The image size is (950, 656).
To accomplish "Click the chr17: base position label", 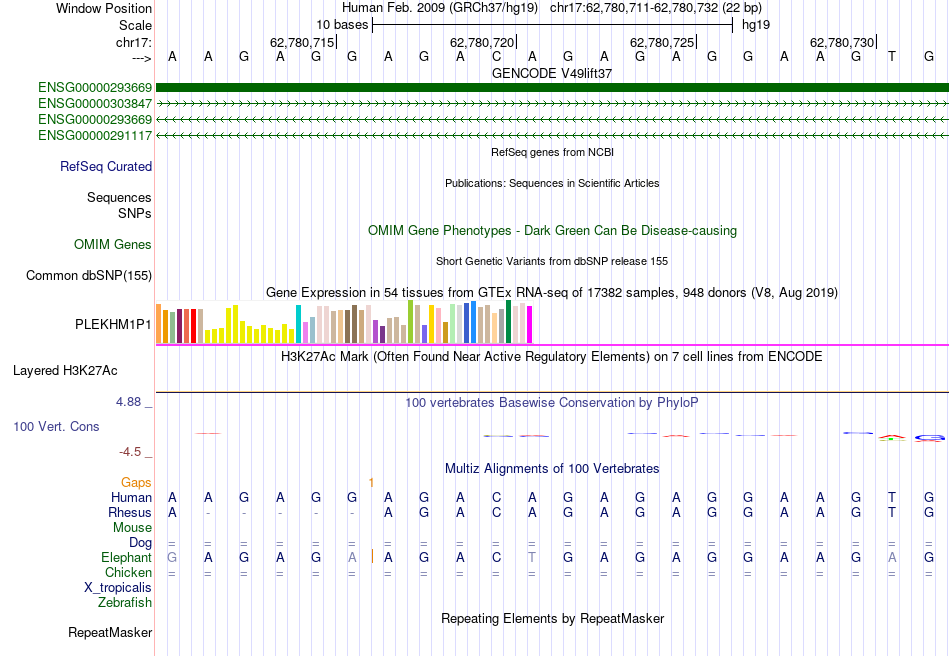I will (x=133, y=42).
